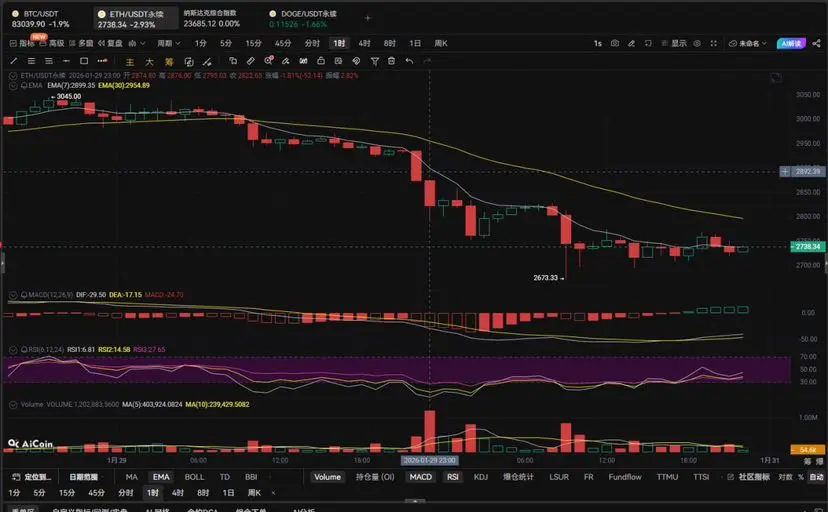828x512 pixels.
Task: Select the trend line drawing tool
Action: 14,61
